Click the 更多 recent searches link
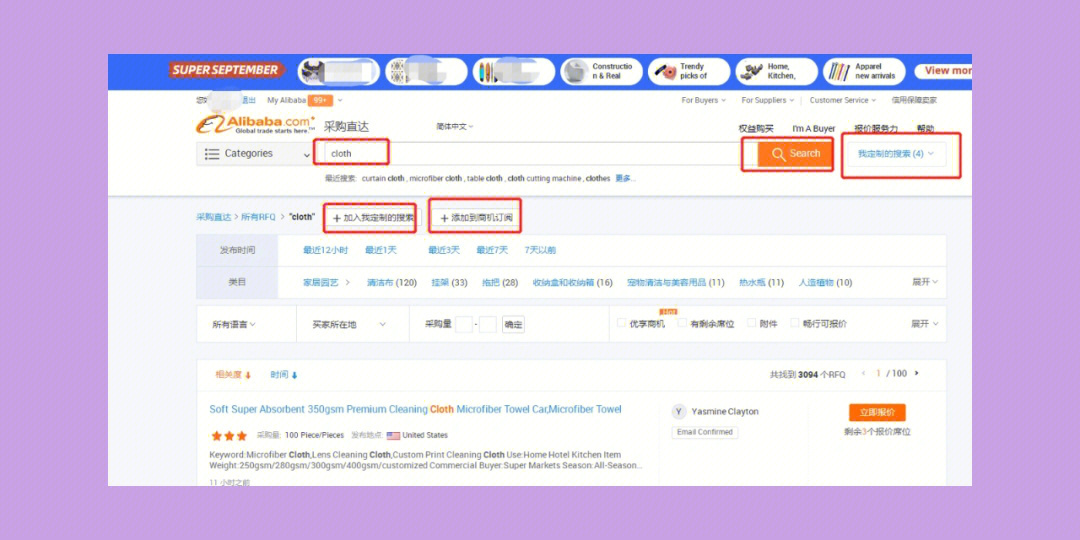 [x=623, y=179]
